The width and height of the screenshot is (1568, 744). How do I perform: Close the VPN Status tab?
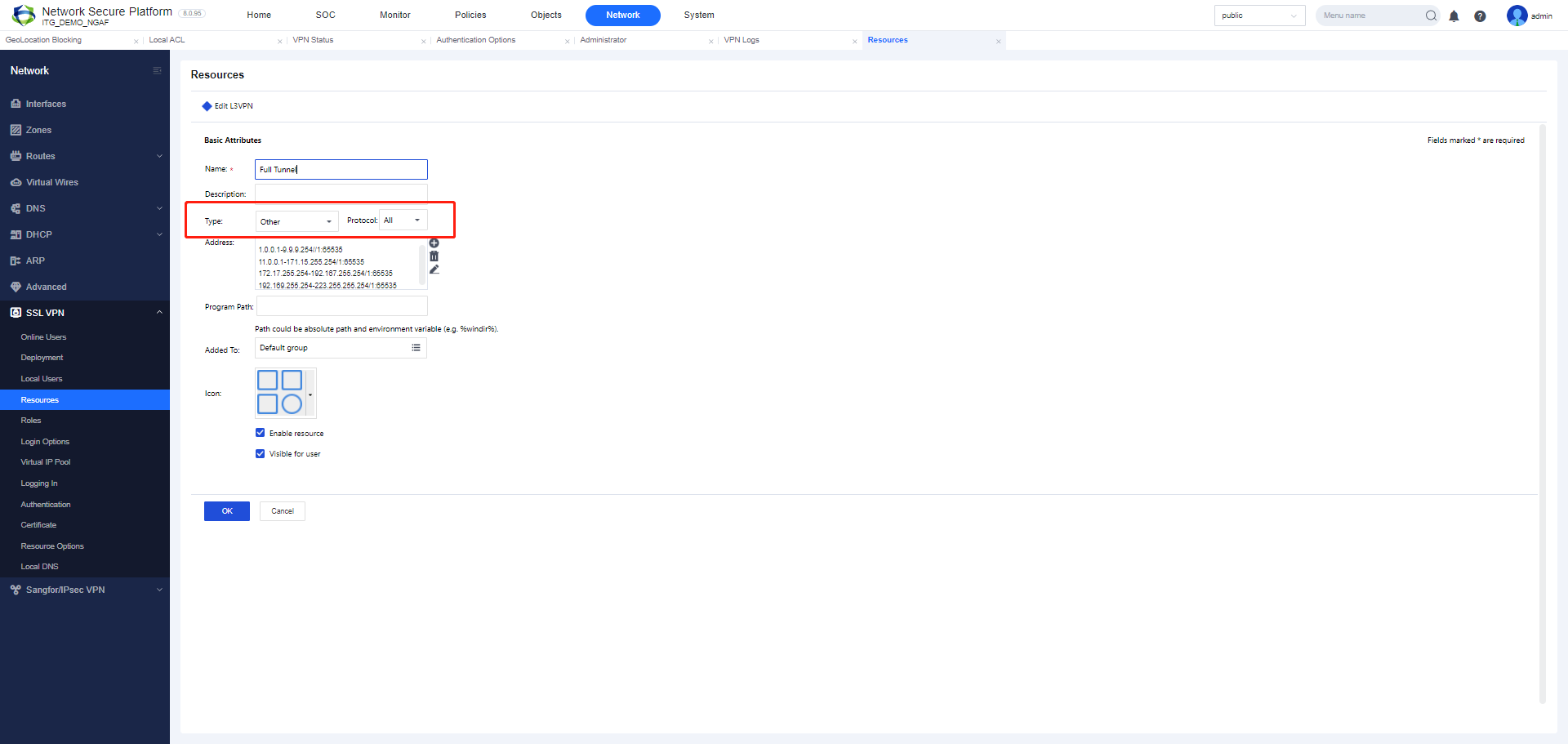pyautogui.click(x=423, y=42)
